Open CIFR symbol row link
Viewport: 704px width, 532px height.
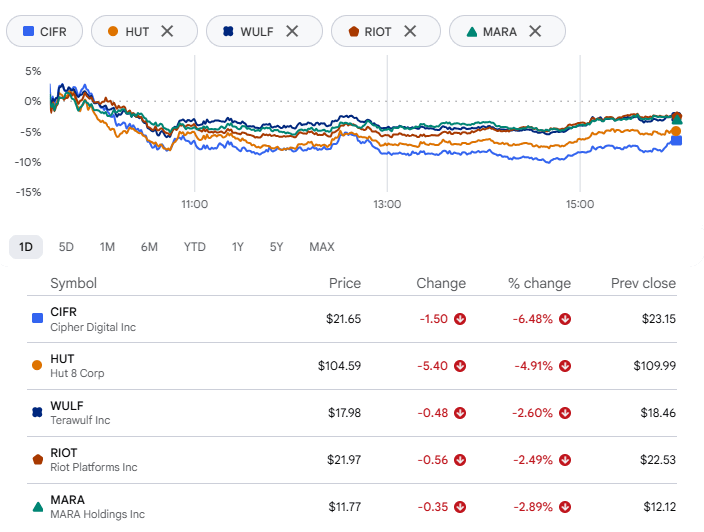click(x=63, y=312)
